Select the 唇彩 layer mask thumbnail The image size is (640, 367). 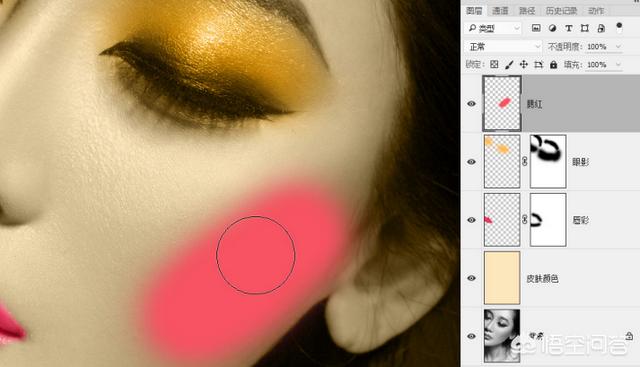tap(548, 220)
